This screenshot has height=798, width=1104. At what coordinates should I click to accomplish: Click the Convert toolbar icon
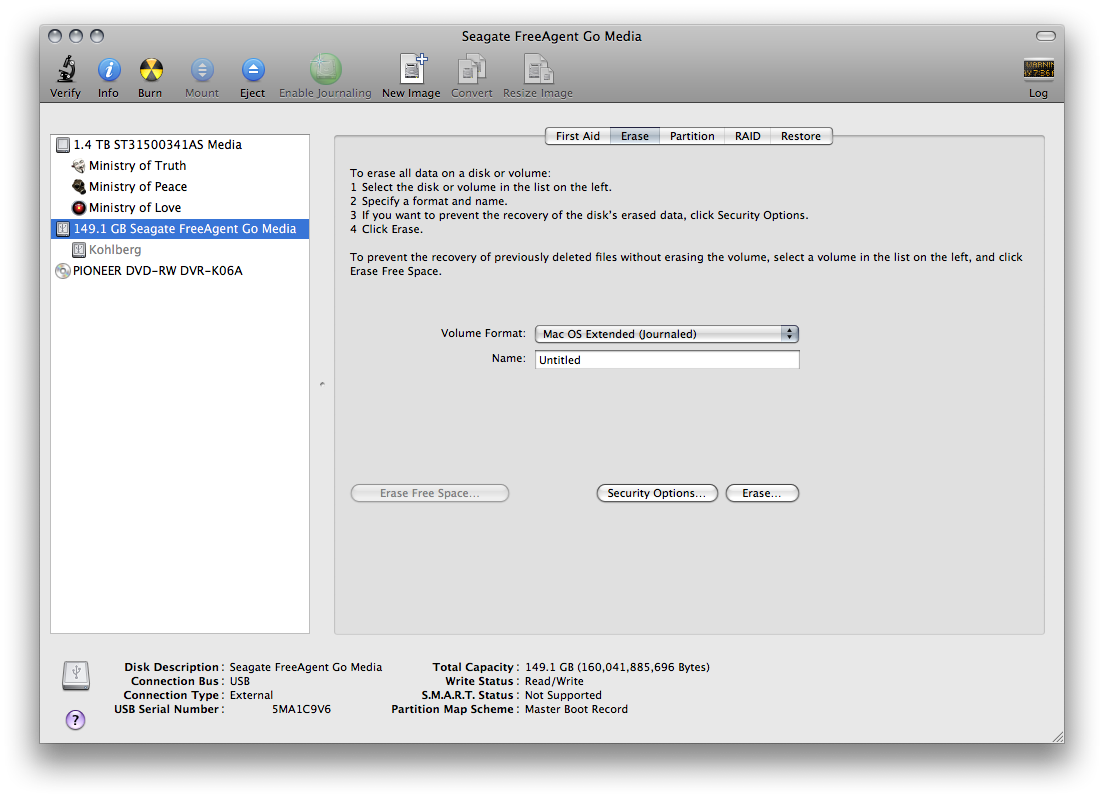pos(471,69)
